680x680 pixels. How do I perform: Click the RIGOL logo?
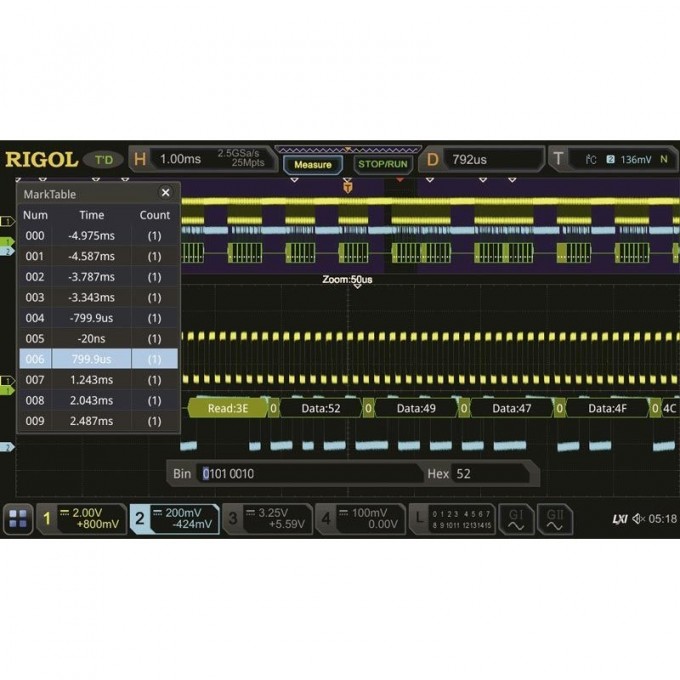(x=41, y=159)
